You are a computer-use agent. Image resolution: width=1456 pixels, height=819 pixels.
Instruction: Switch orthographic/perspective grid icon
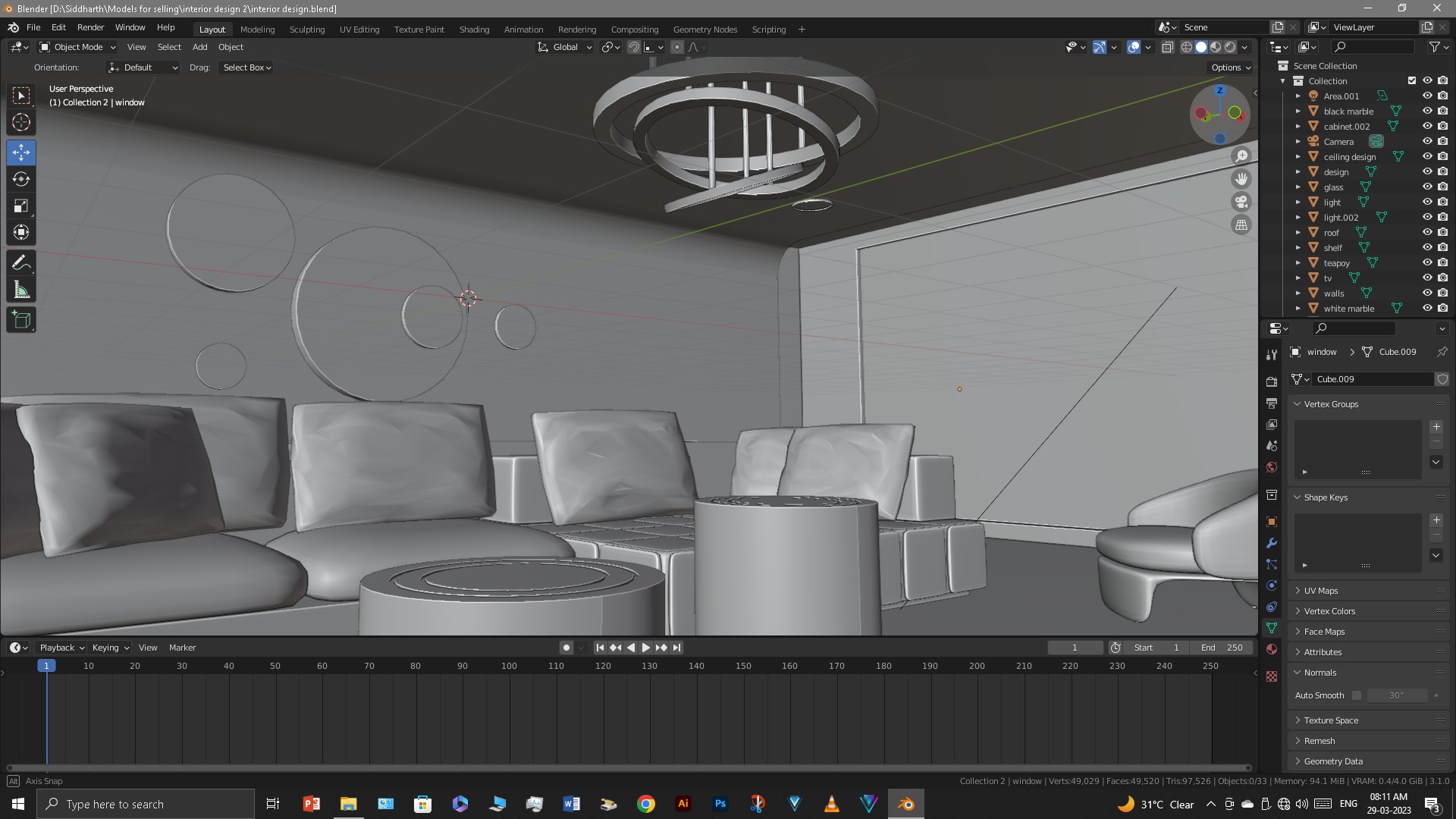[x=1241, y=224]
